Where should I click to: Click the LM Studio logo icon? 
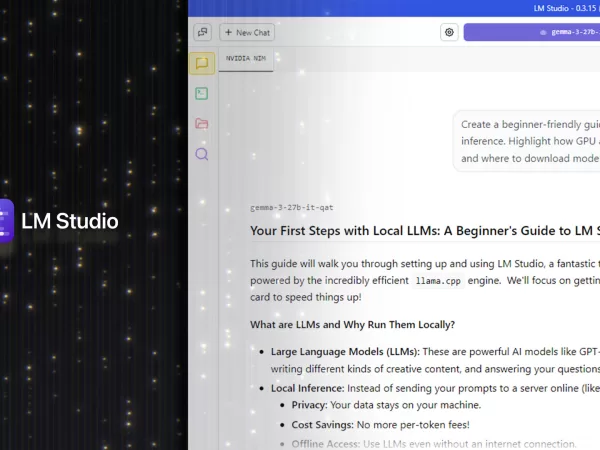(7, 221)
